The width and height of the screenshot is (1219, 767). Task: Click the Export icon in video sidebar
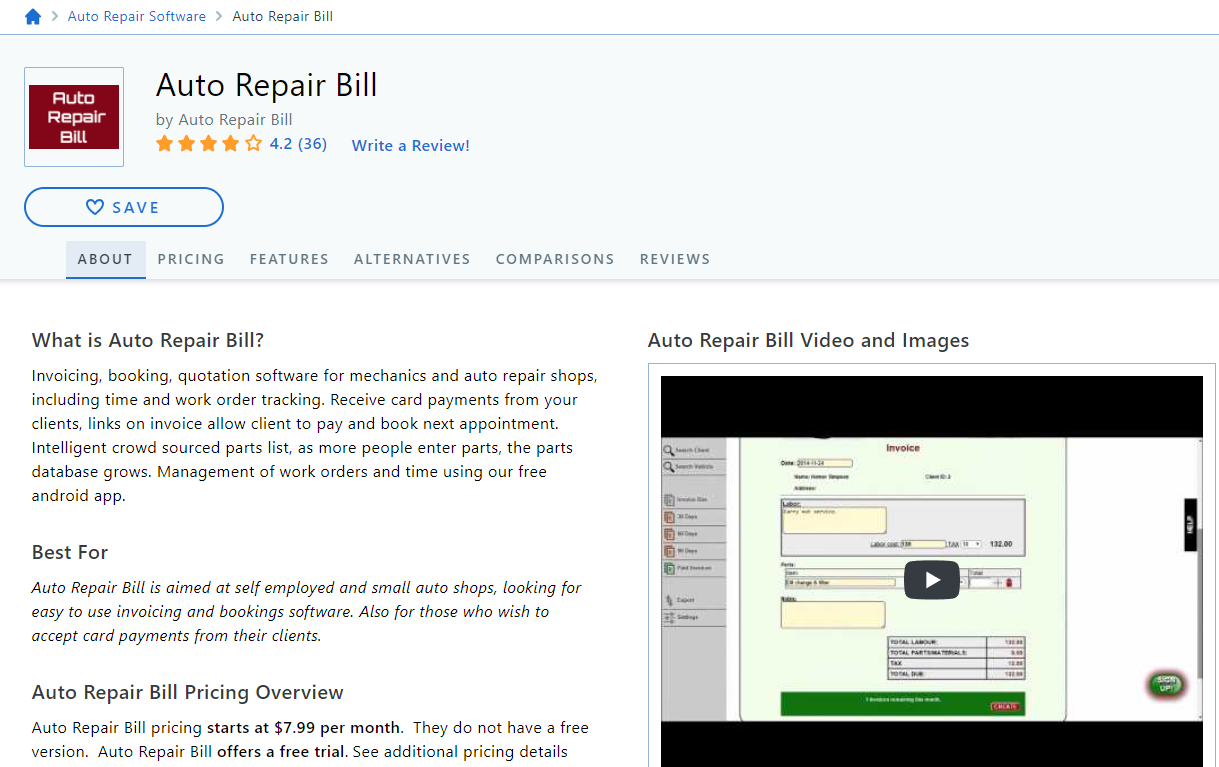point(670,600)
